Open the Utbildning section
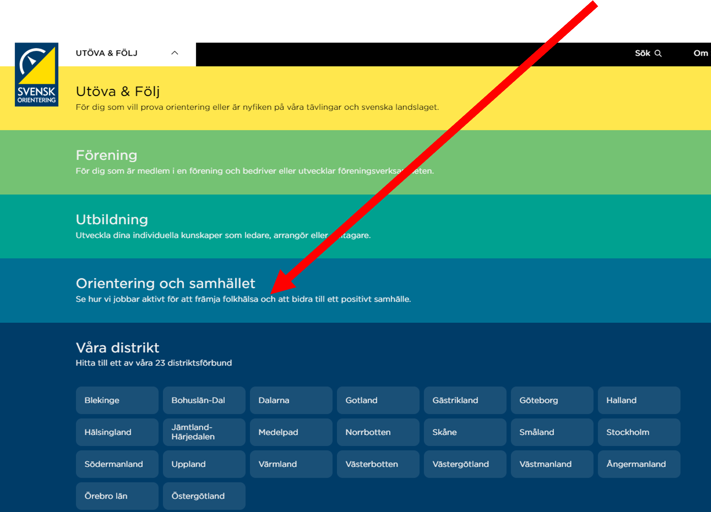711x512 pixels. coord(356,226)
